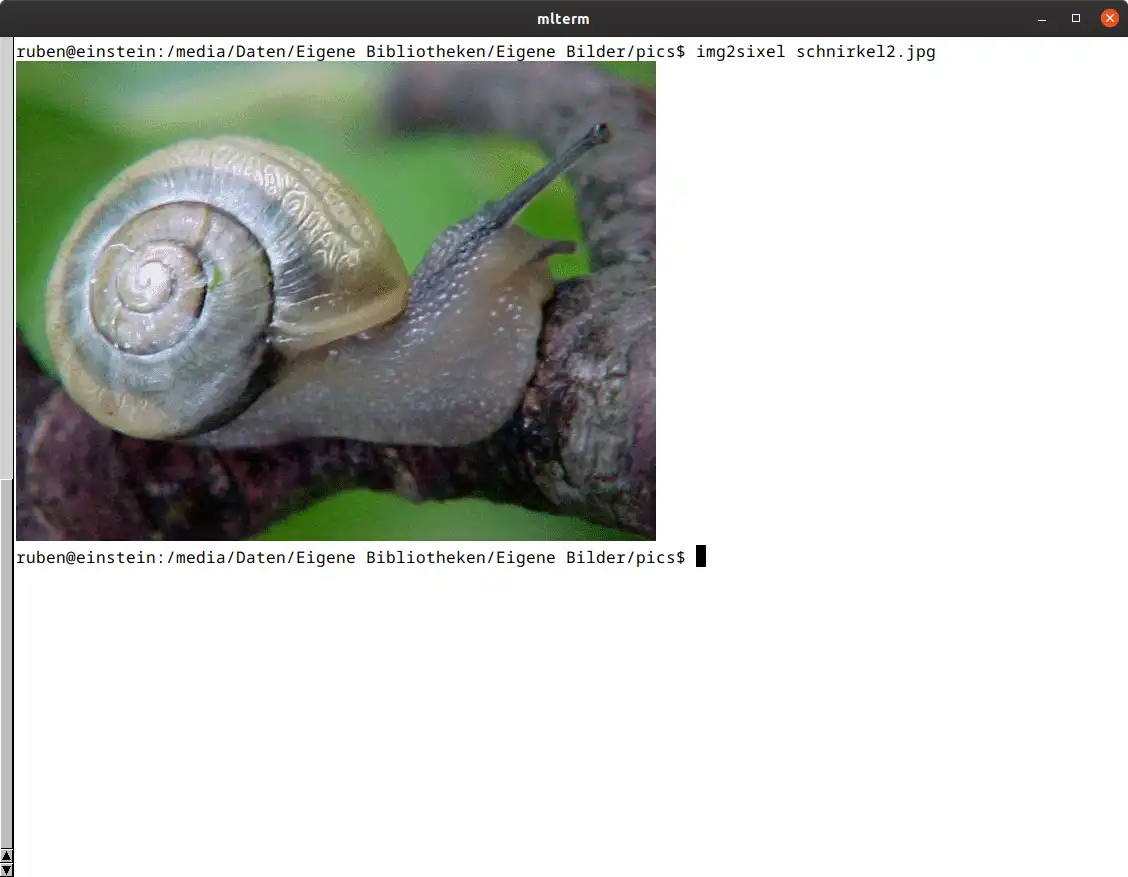Click the scroll-up arrow of the terminal scrollbar
Screen dimensions: 1128x877
click(x=6, y=855)
